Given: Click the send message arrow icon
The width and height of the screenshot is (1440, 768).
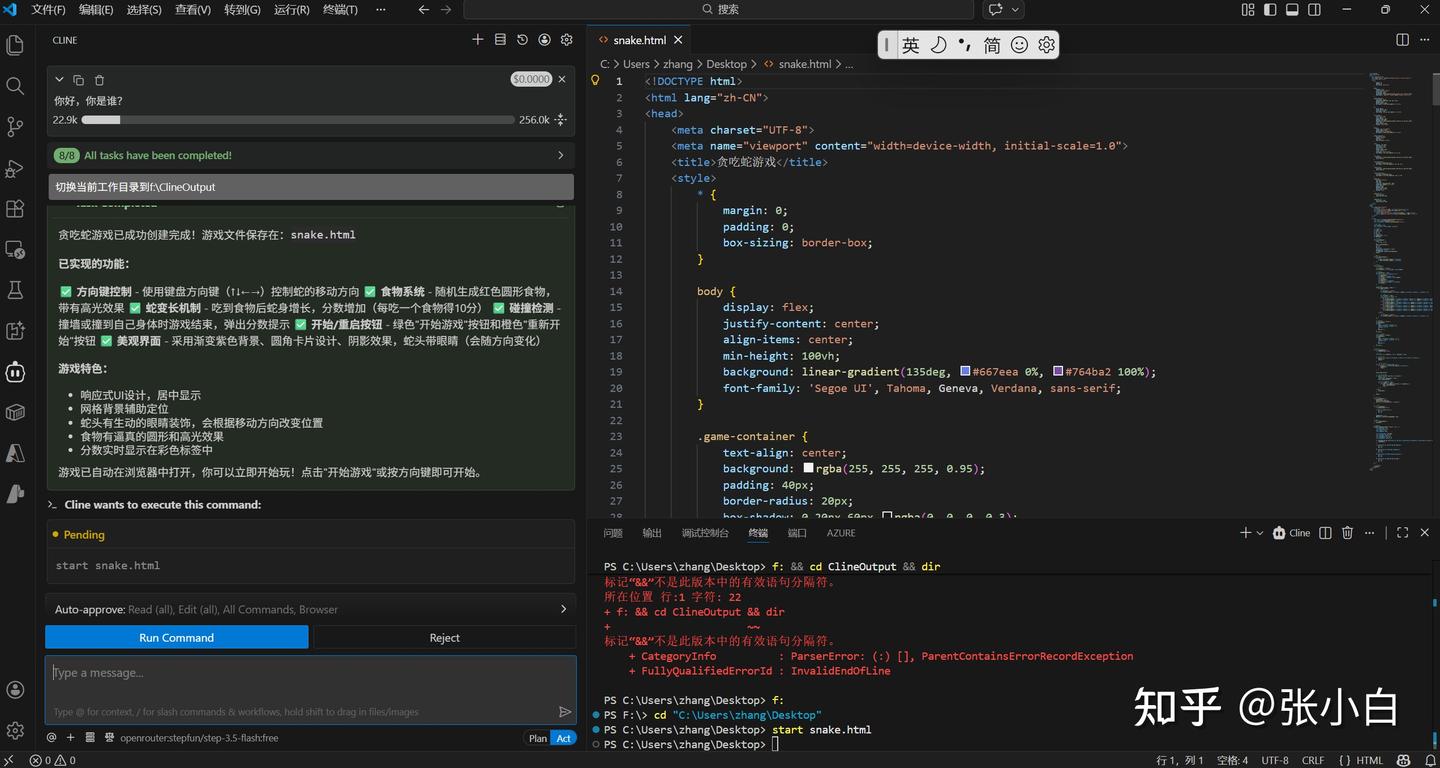Looking at the screenshot, I should pos(565,712).
